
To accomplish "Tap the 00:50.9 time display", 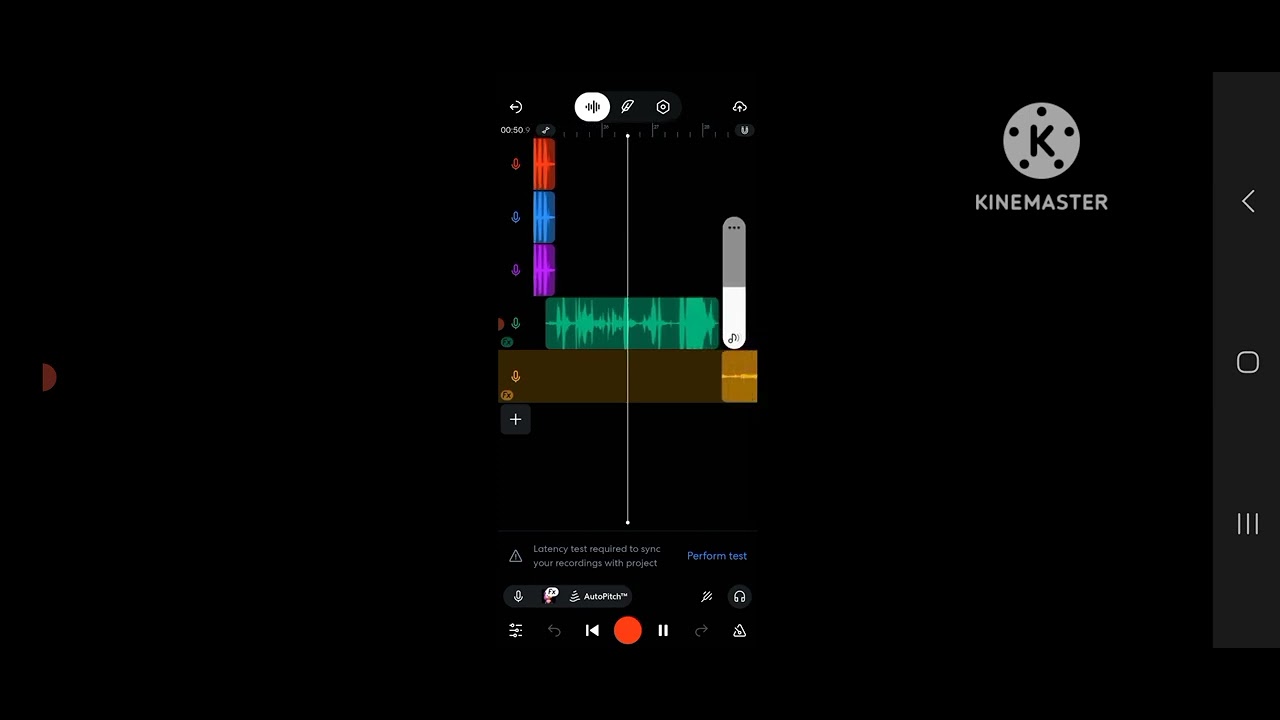I will (x=515, y=130).
